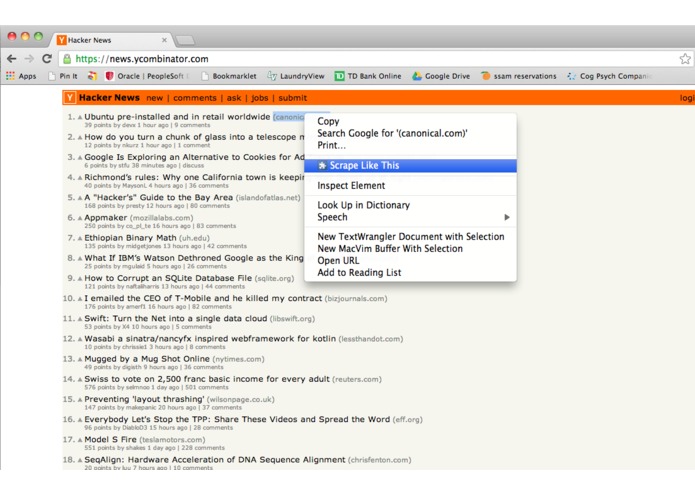Click the browser back arrow
The width and height of the screenshot is (695, 494).
click(x=12, y=58)
